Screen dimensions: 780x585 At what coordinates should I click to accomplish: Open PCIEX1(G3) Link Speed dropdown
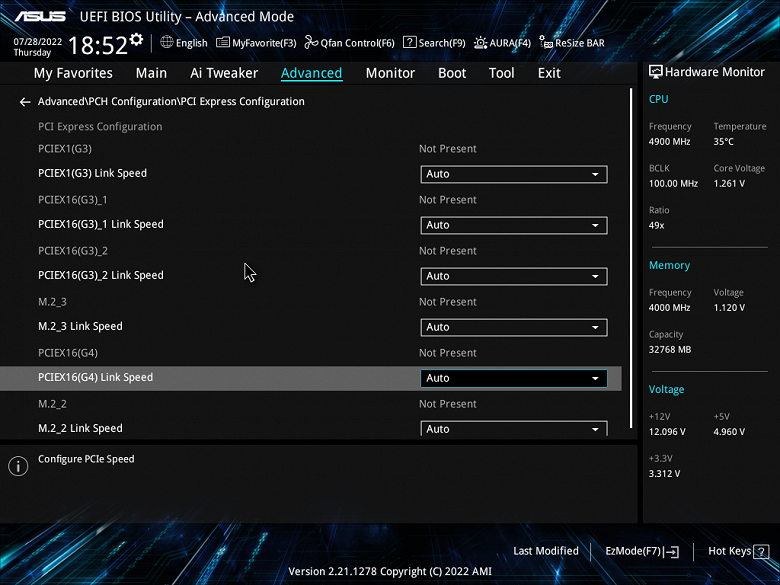tap(514, 174)
